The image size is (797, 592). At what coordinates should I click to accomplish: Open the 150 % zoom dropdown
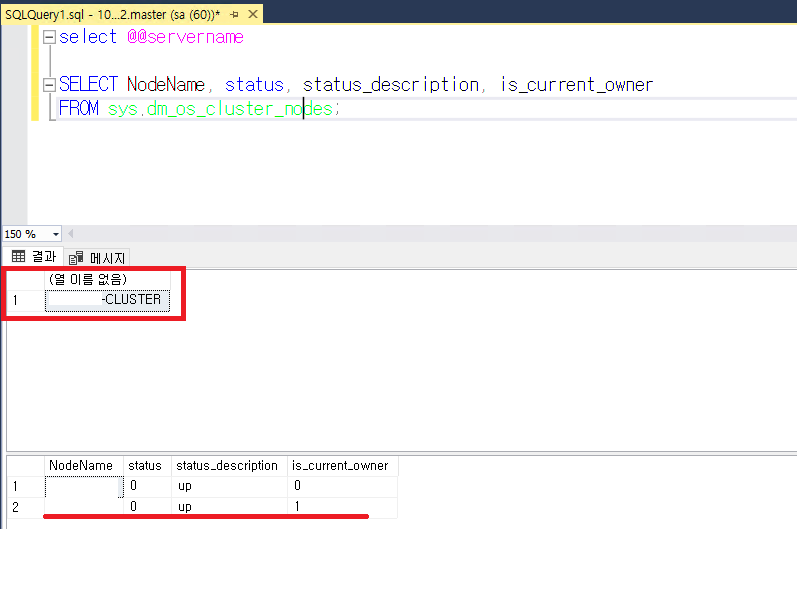coord(55,234)
